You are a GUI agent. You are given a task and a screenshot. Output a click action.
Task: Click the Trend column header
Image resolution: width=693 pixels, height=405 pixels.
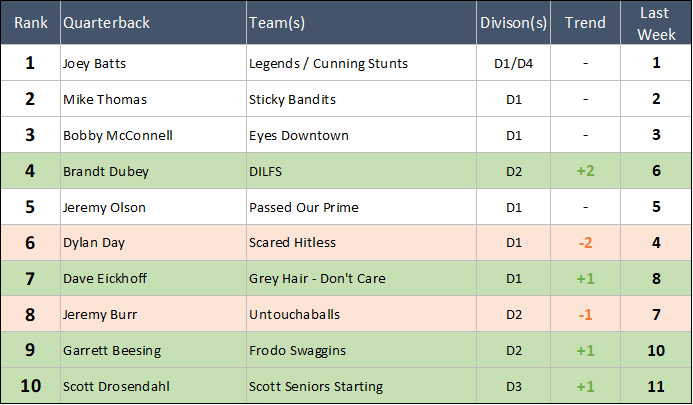tap(585, 22)
